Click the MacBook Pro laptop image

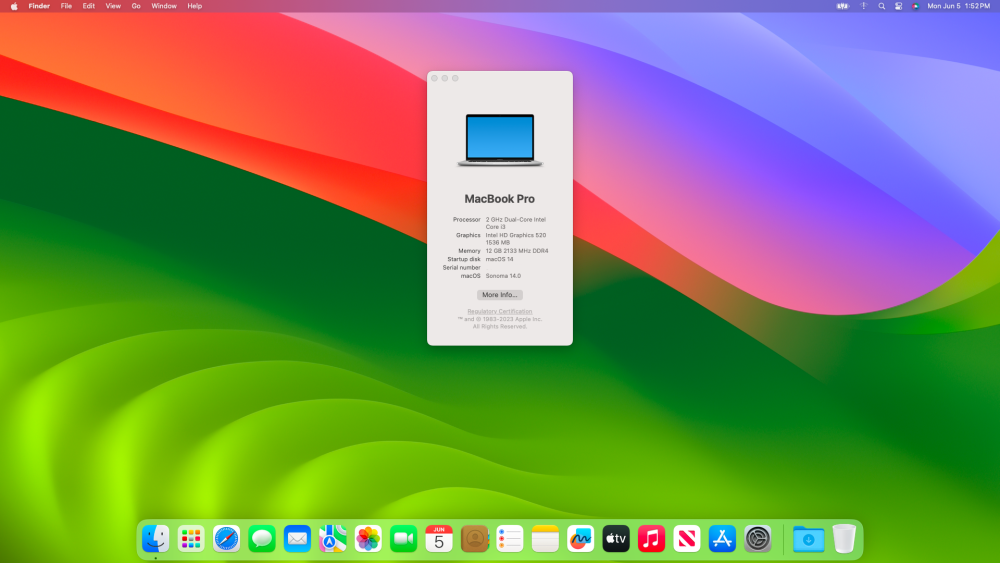click(x=500, y=140)
